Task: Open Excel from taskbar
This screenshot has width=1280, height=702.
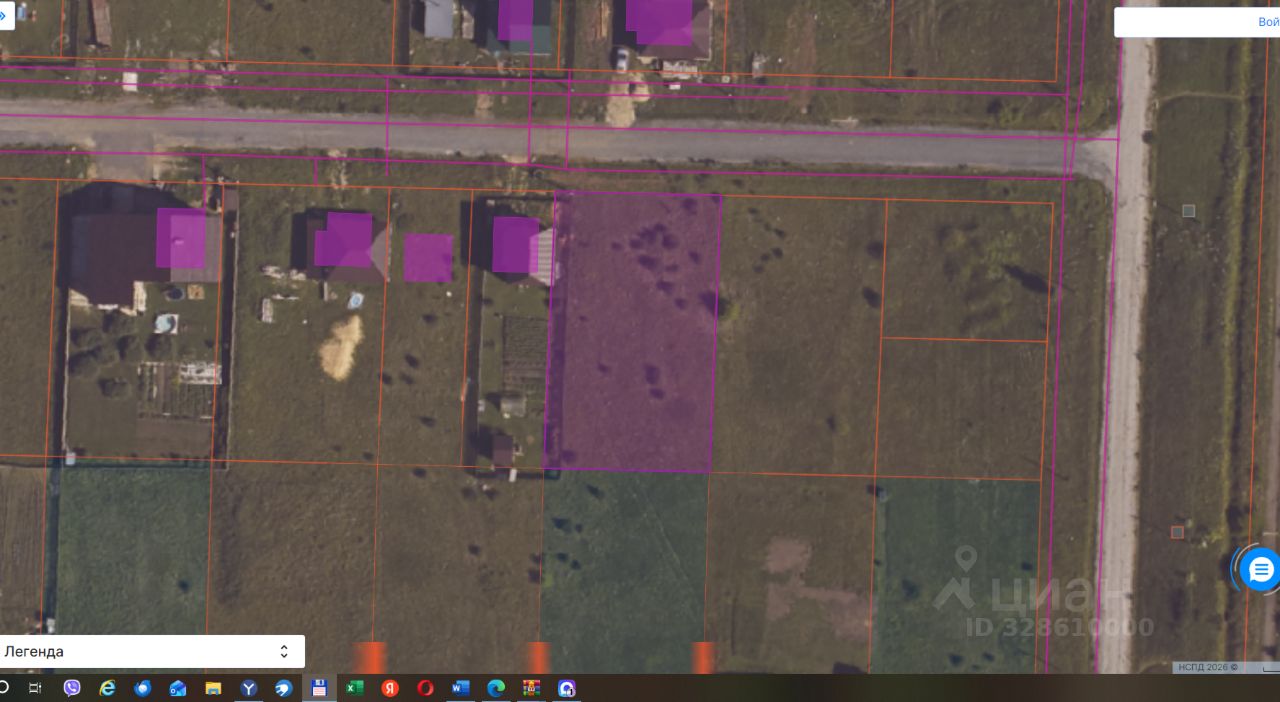Action: 354,688
